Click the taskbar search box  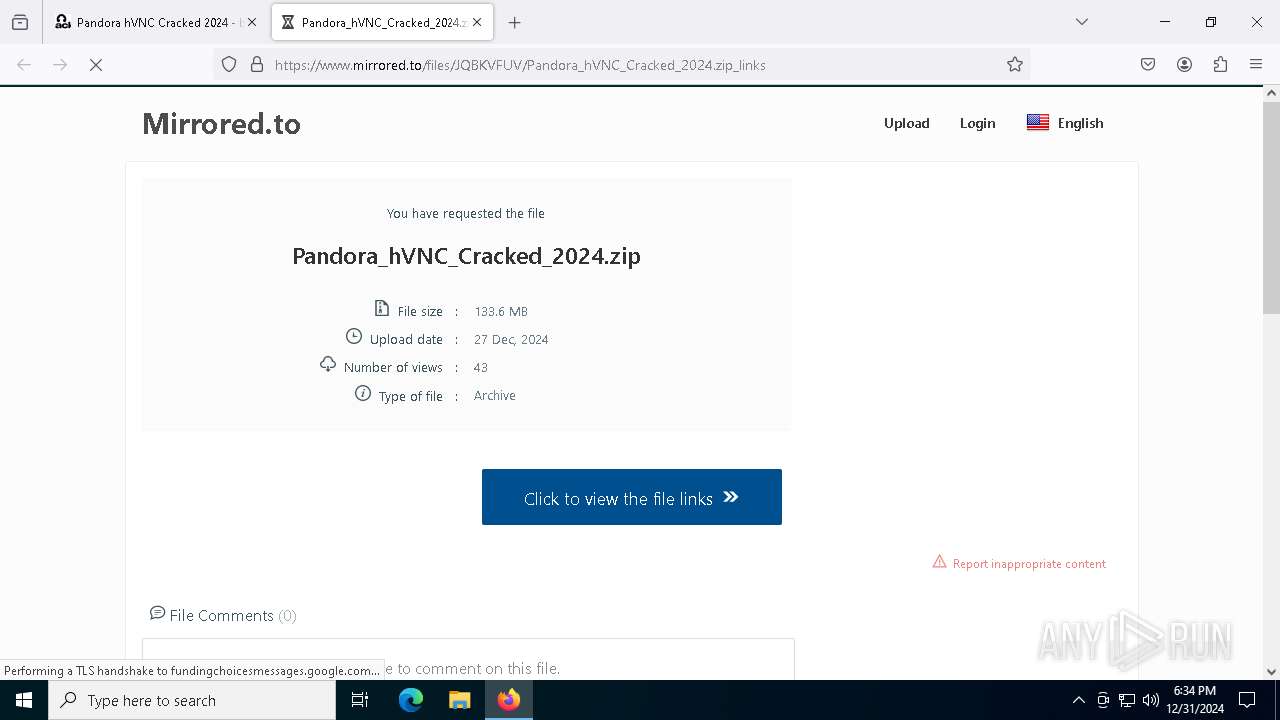192,700
